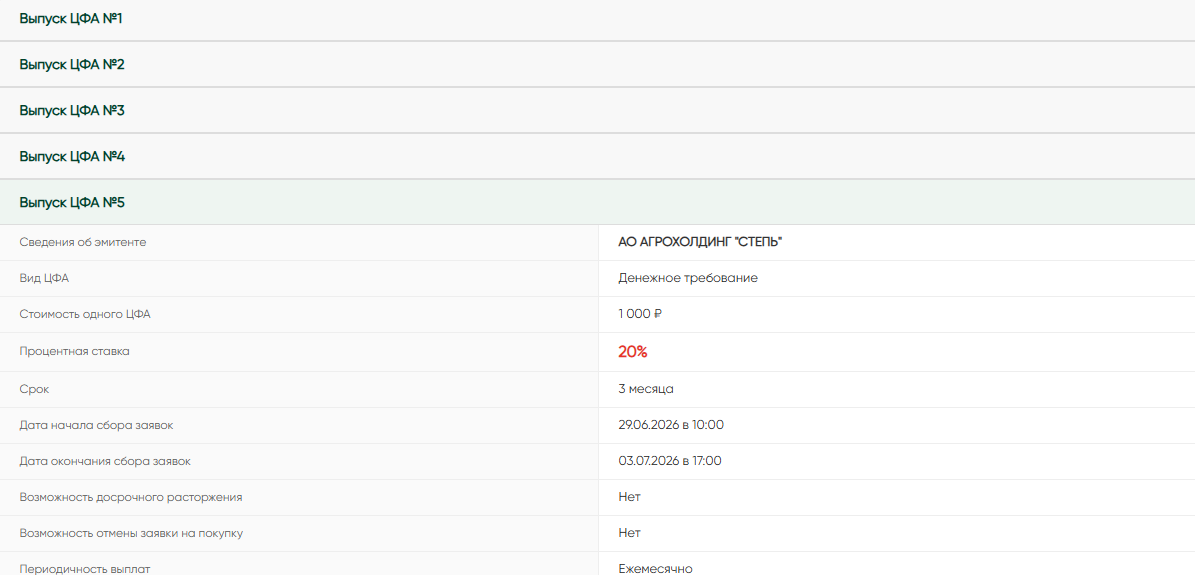The width and height of the screenshot is (1195, 575).
Task: Click the Вид ЦФА label
Action: click(x=43, y=278)
